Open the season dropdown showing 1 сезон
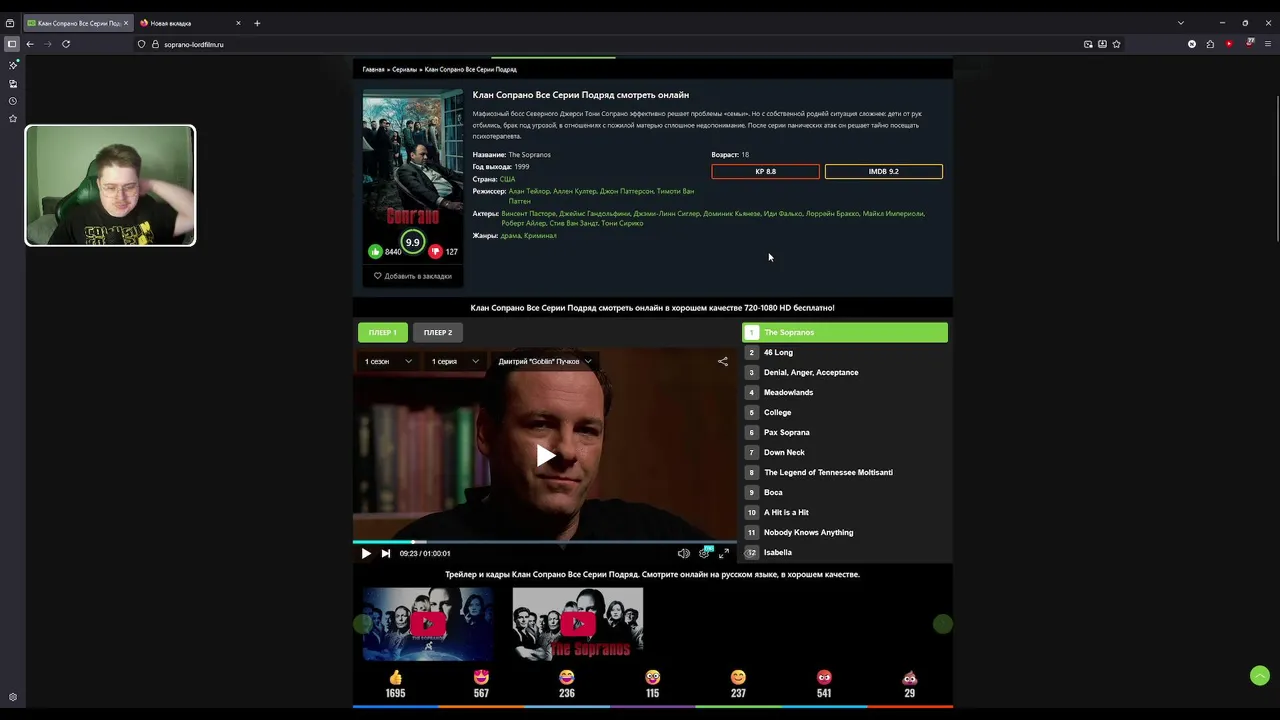The image size is (1280, 720). pyautogui.click(x=388, y=361)
